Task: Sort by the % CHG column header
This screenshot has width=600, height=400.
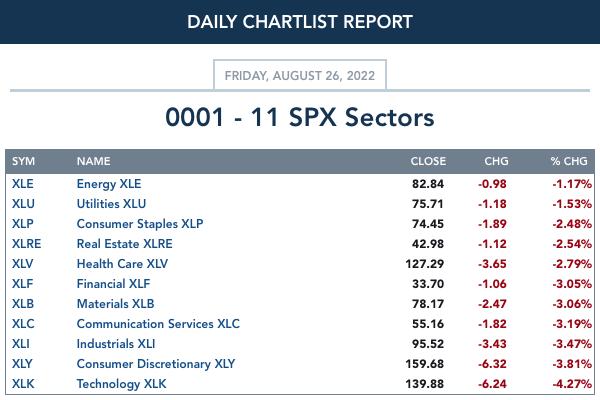Action: click(x=569, y=161)
